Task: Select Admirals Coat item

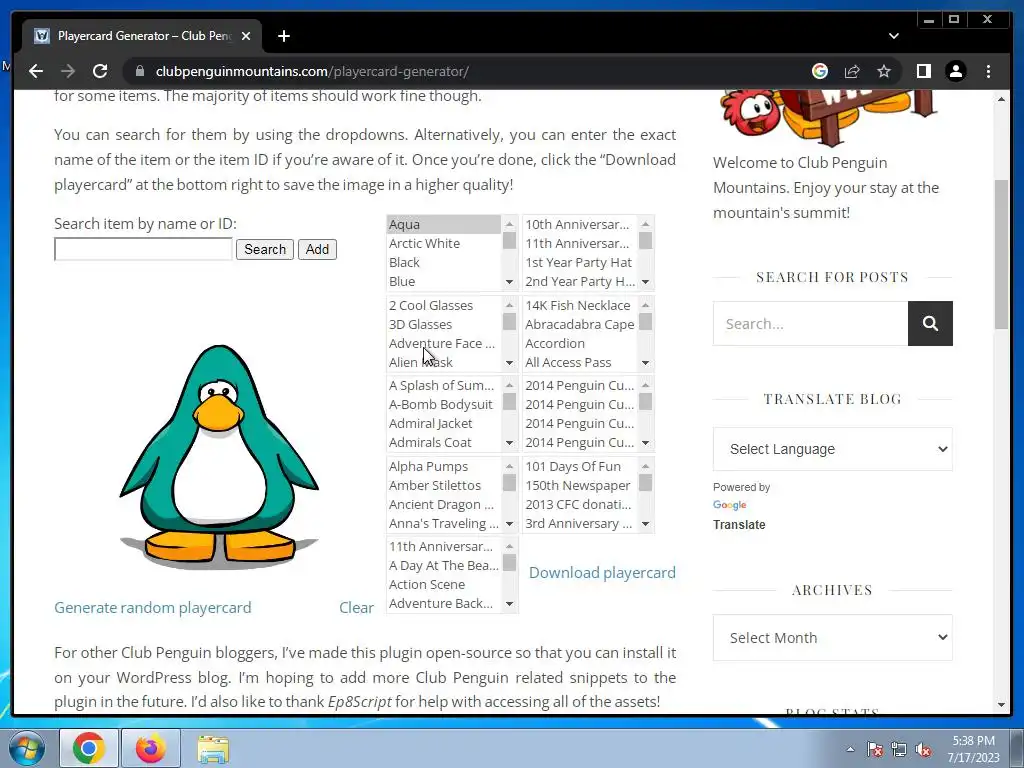Action: [443, 442]
